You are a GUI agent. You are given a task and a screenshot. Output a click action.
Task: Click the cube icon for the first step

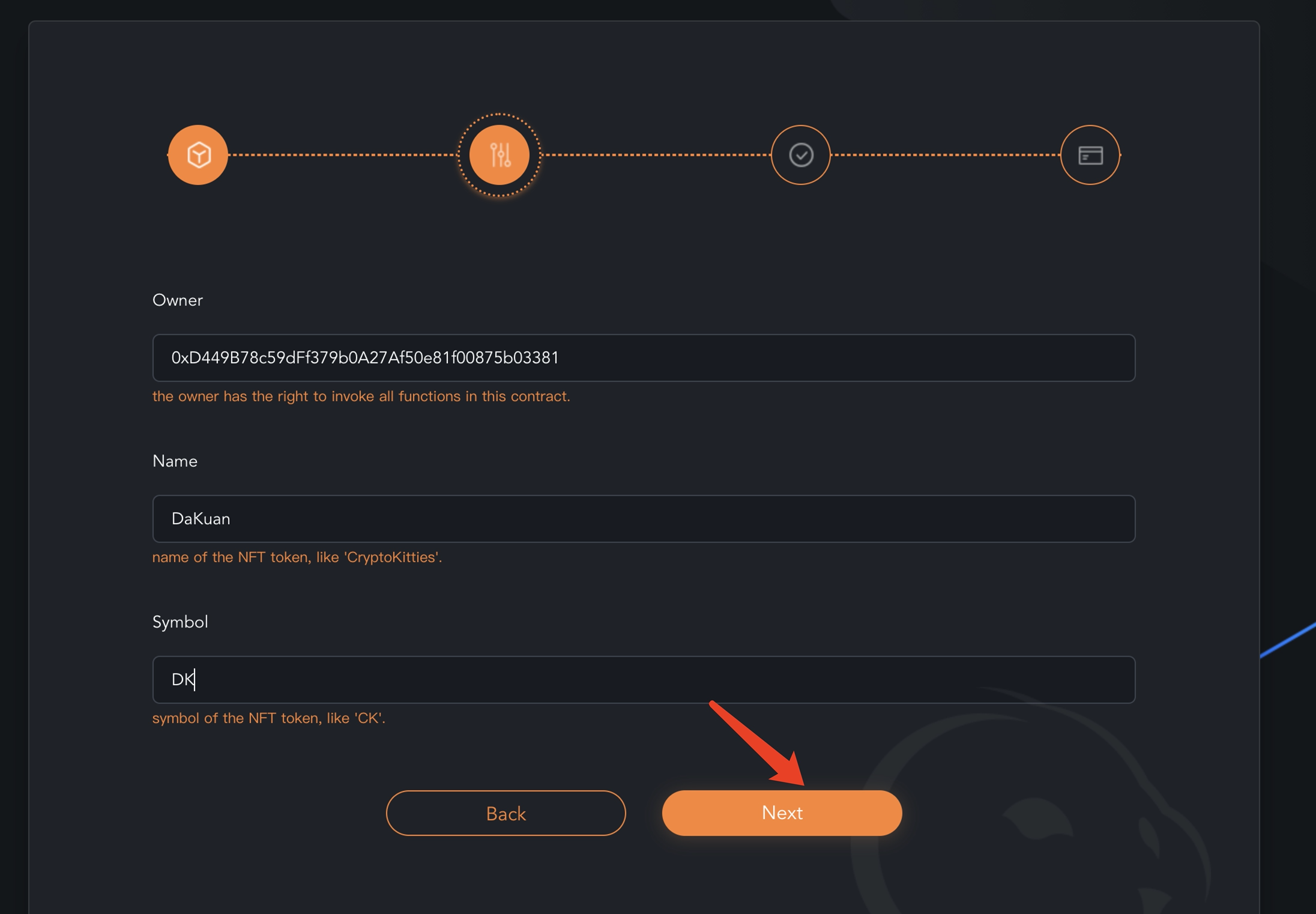(198, 155)
